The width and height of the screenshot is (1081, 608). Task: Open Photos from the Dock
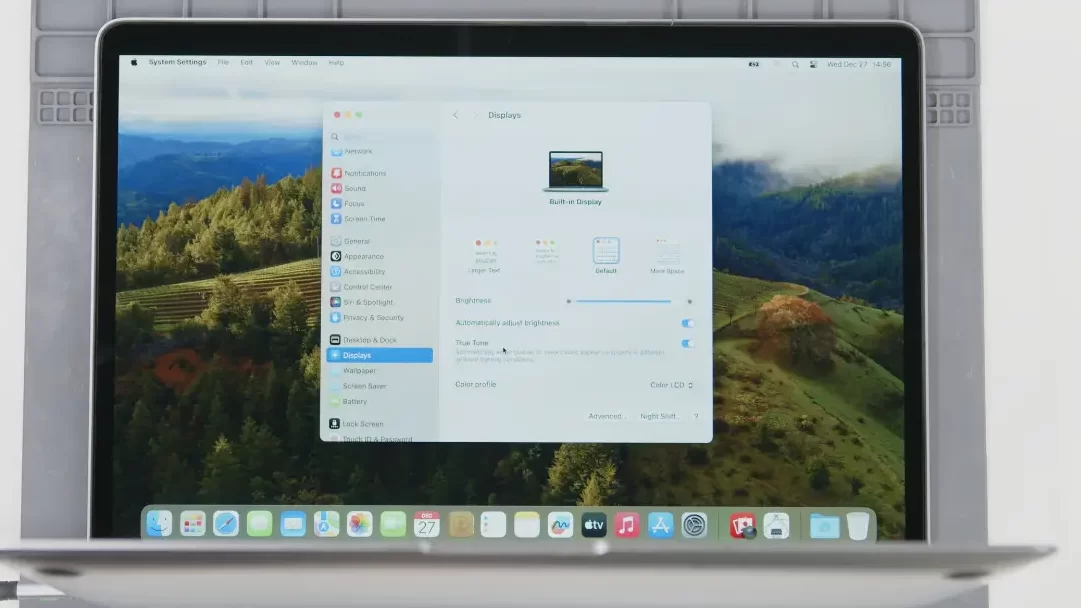(359, 525)
